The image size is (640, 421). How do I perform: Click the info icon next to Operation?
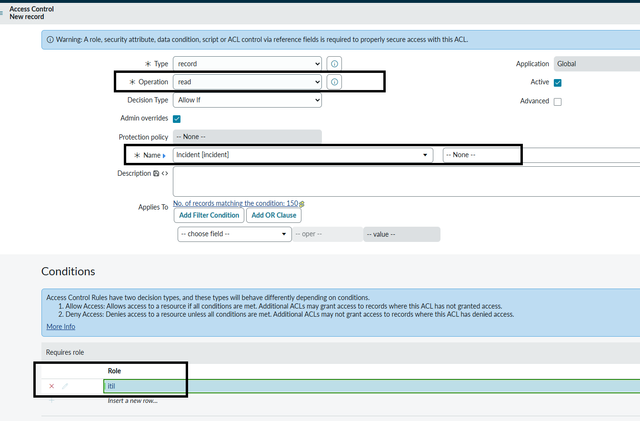[x=334, y=82]
